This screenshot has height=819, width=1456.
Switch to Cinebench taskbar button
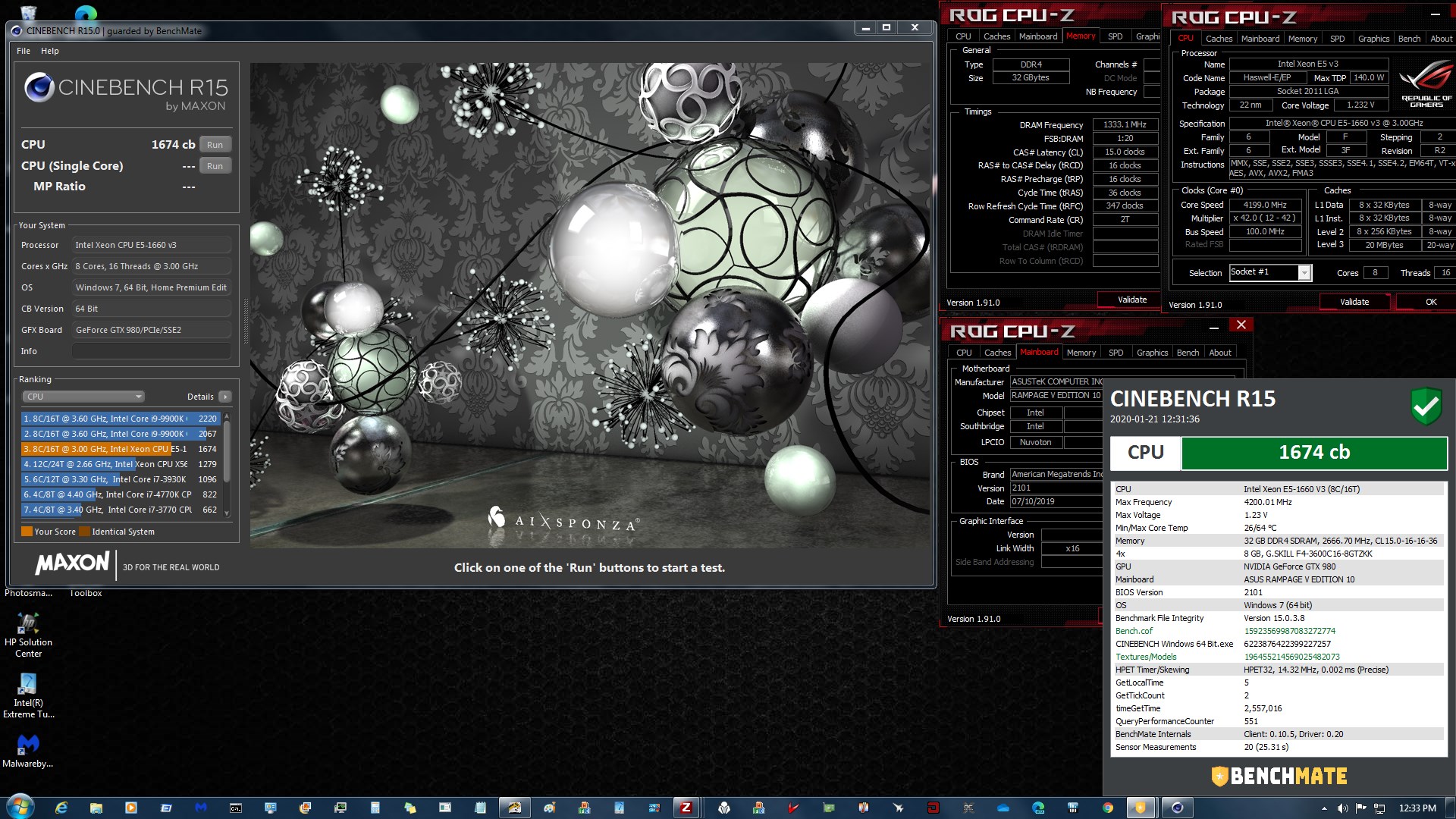(x=1177, y=808)
